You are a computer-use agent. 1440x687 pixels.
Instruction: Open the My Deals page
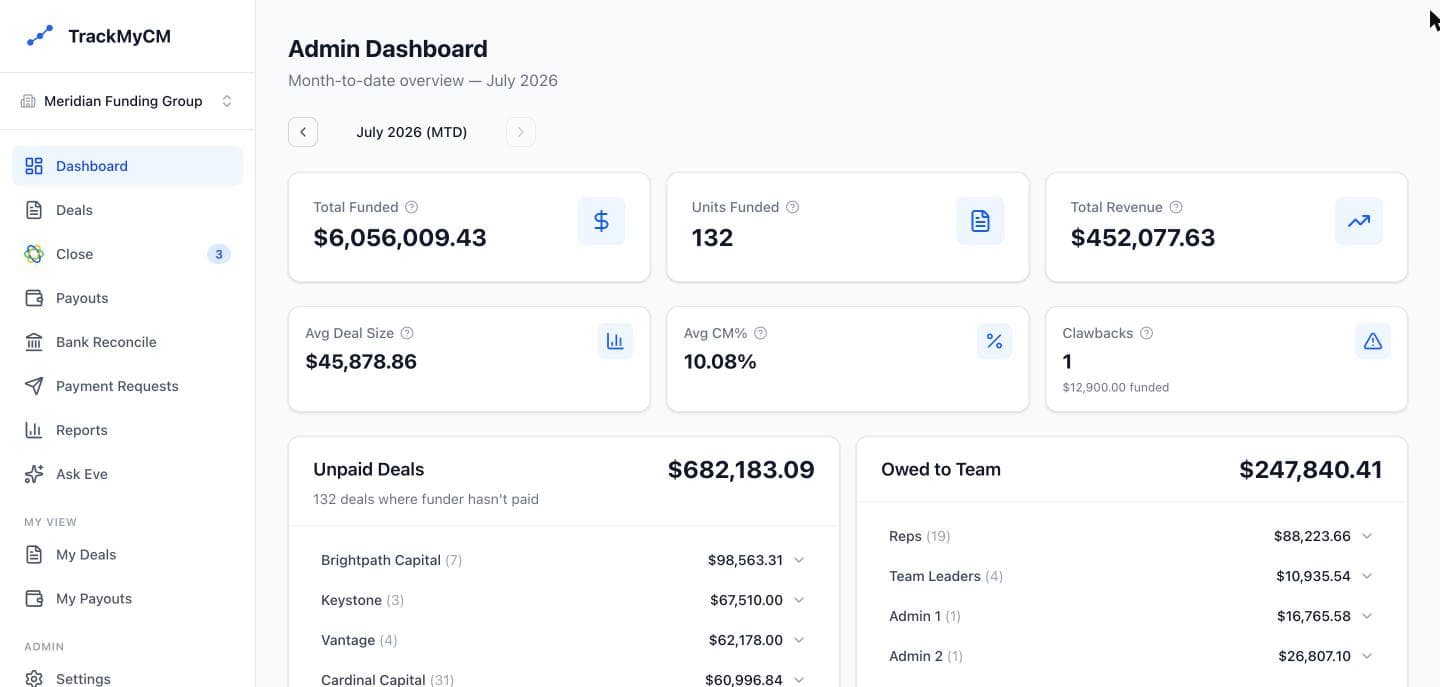coord(127,554)
